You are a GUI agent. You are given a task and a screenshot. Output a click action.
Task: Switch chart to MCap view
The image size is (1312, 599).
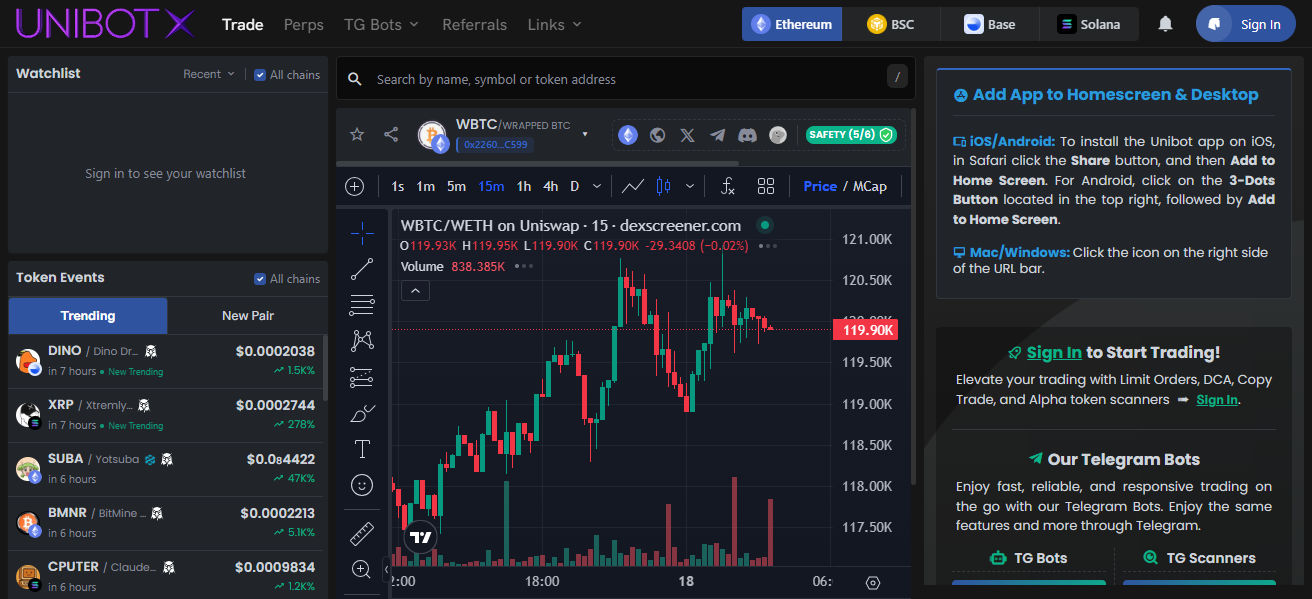pyautogui.click(x=869, y=186)
